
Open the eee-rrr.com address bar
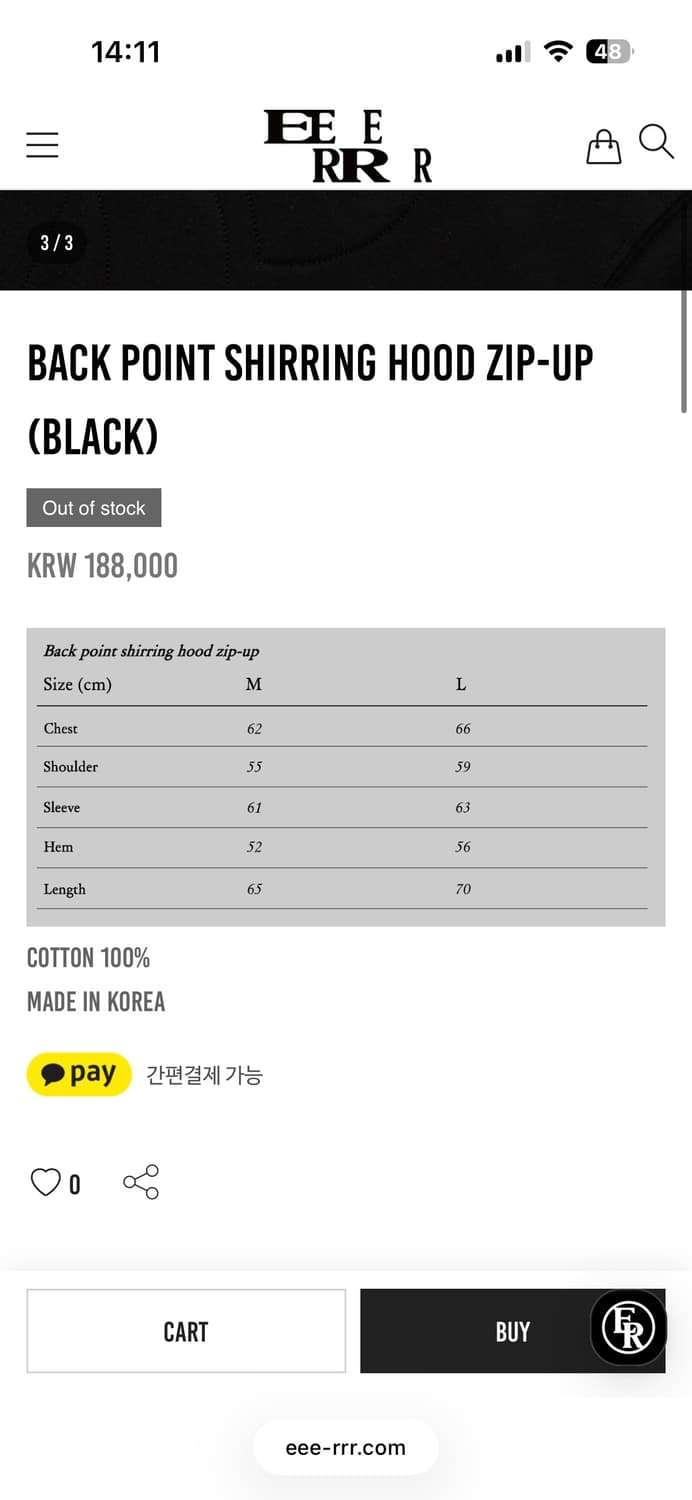[346, 1447]
